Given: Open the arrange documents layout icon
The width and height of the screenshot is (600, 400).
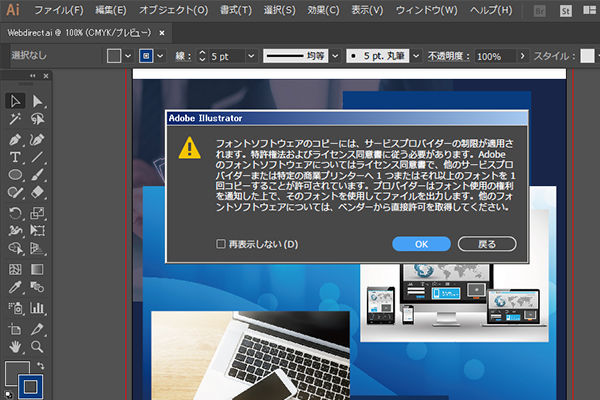Looking at the screenshot, I should tap(590, 10).
